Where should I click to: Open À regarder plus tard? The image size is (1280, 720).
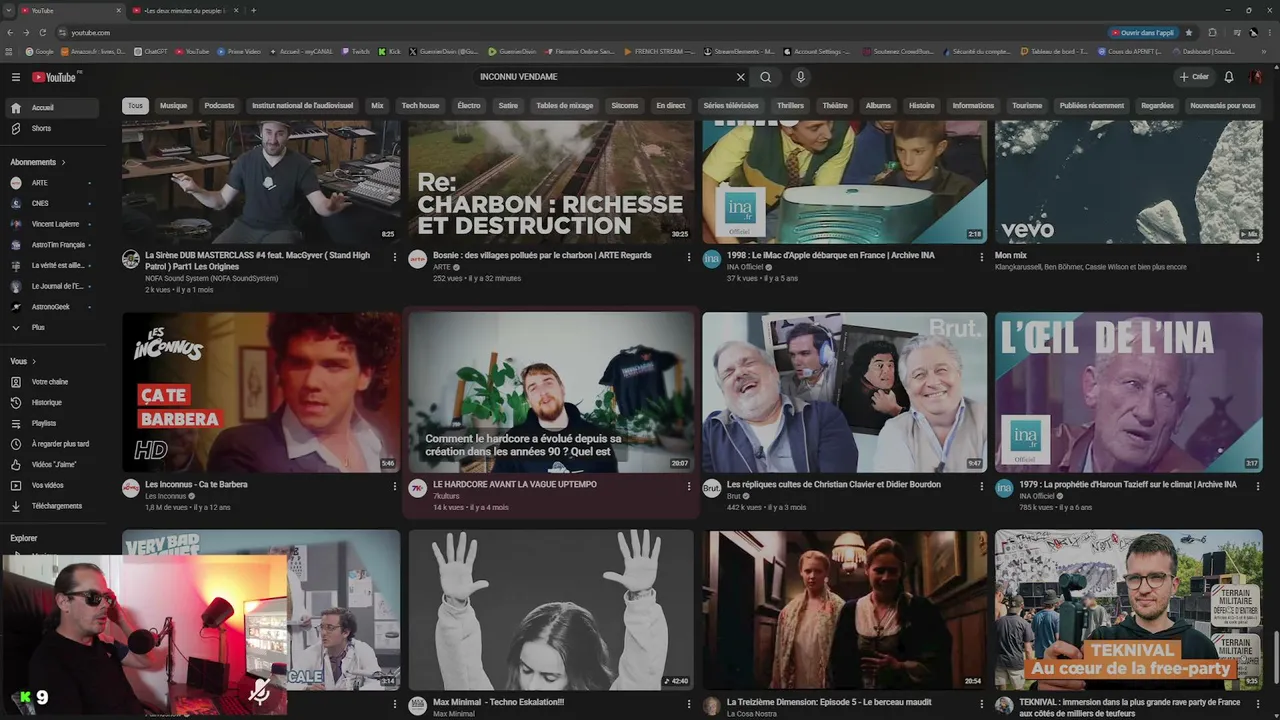pos(54,444)
